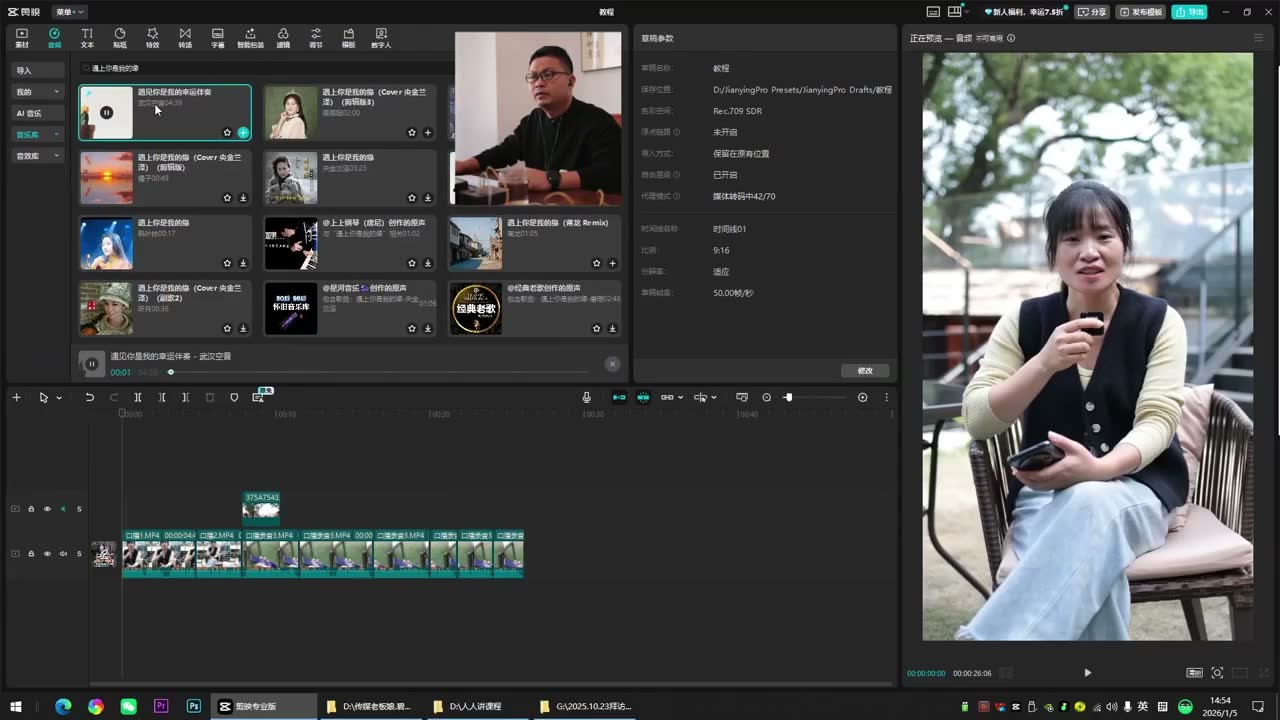
Task: Add the first song with the plus icon
Action: [243, 132]
